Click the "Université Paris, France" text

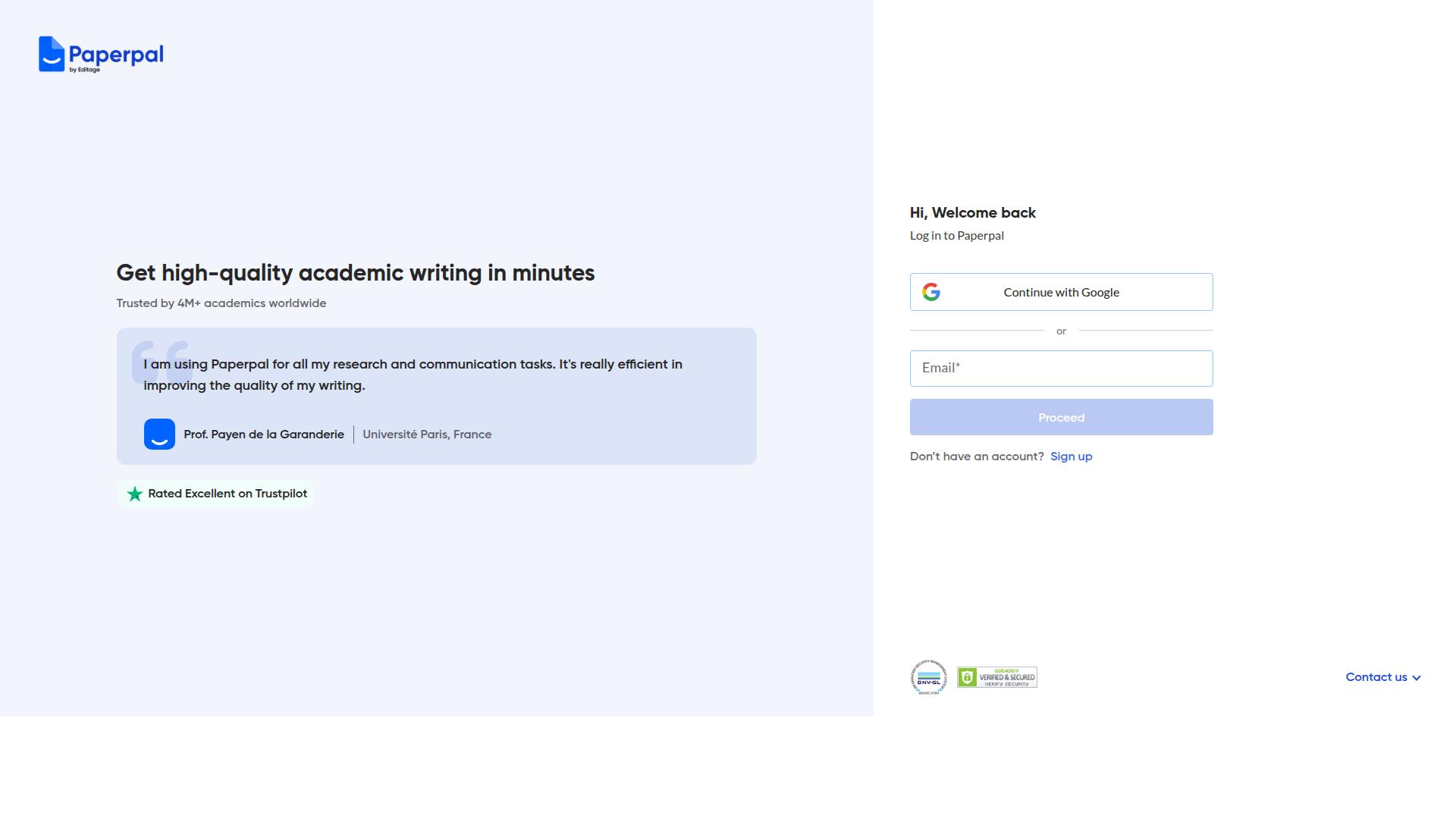click(427, 435)
